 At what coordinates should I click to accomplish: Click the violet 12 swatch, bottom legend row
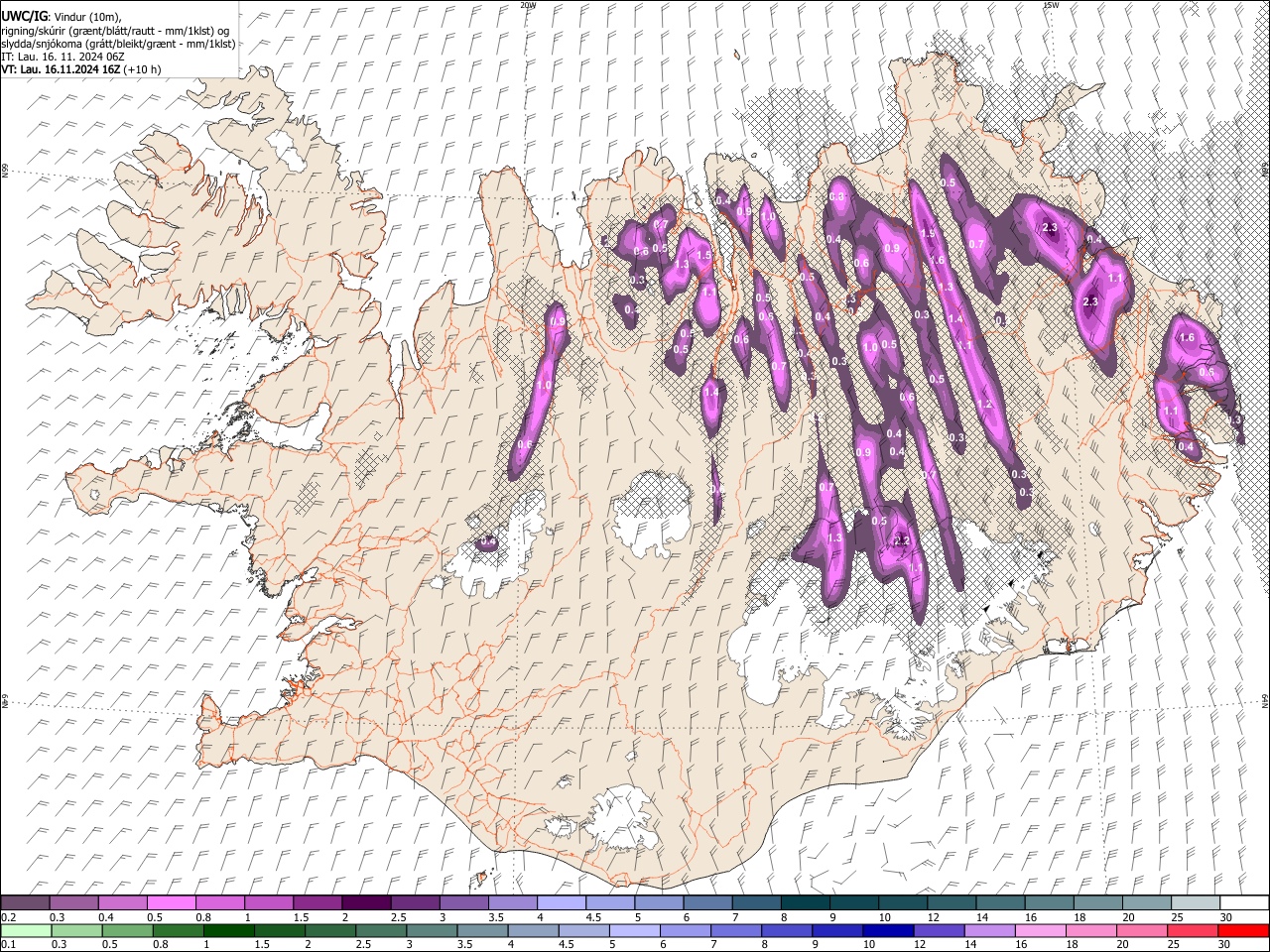[x=939, y=930]
